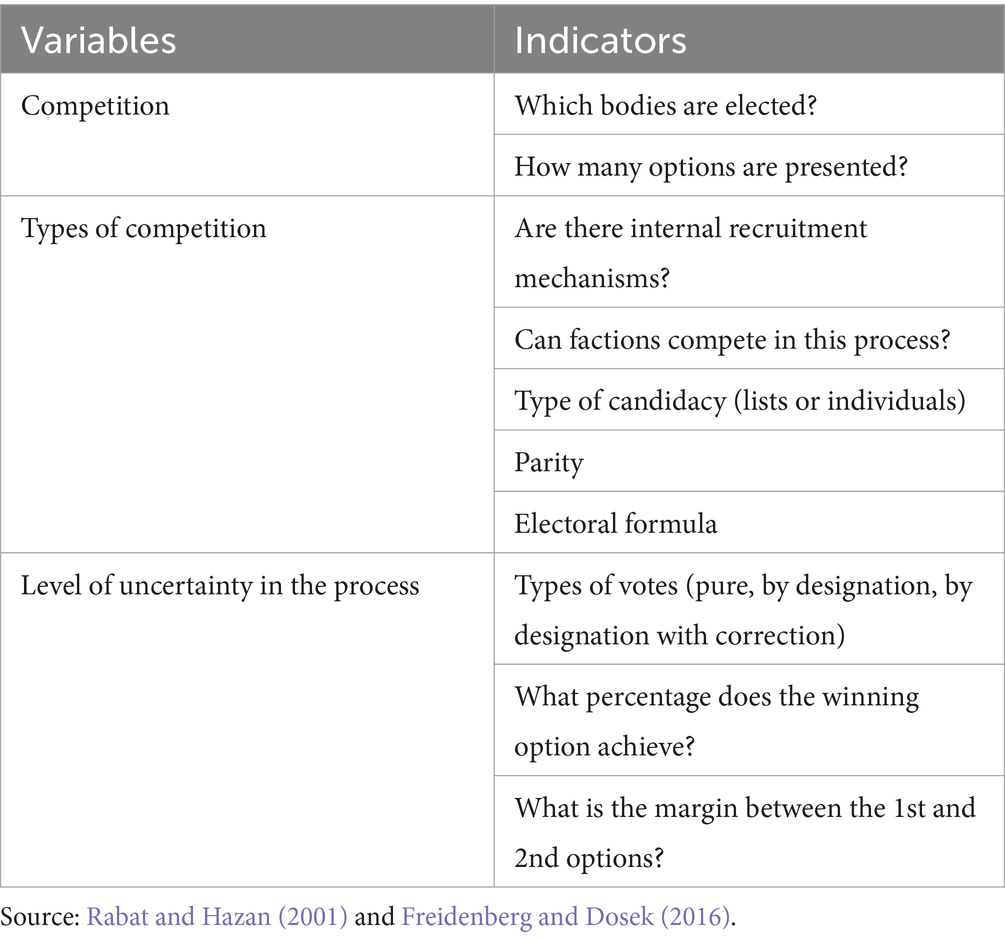1005x939 pixels.
Task: Click the 'How many options are presented?' row
Action: 749,165
